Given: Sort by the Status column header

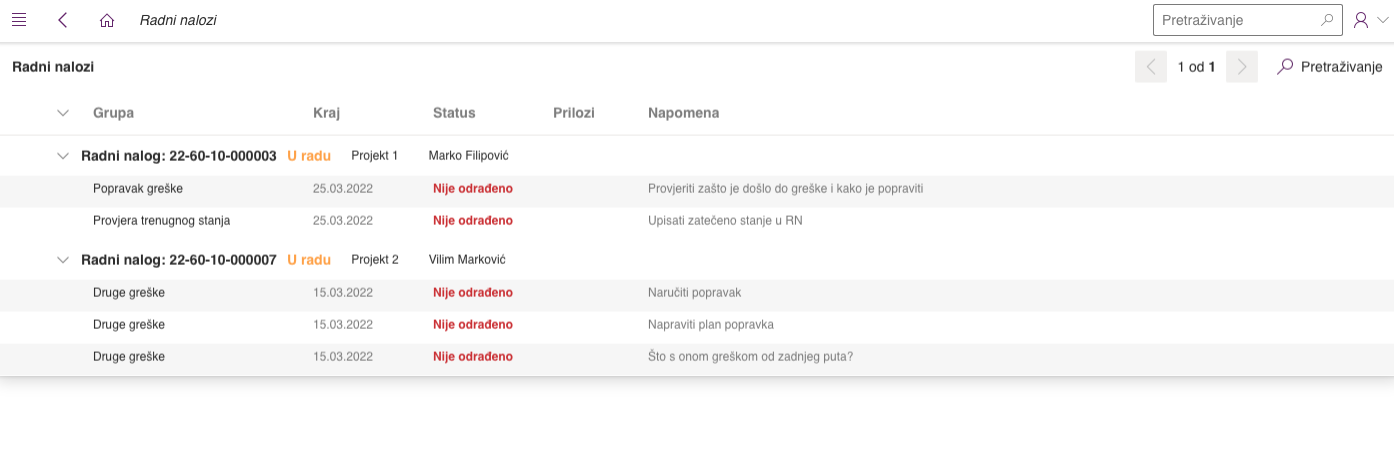Looking at the screenshot, I should [x=454, y=113].
